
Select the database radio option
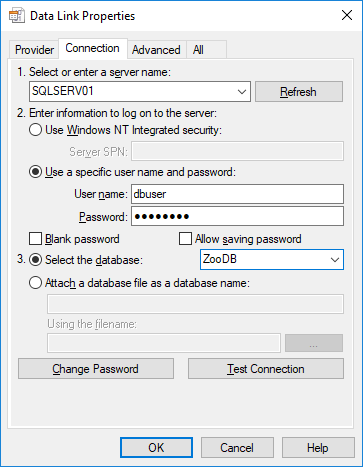[x=35, y=260]
